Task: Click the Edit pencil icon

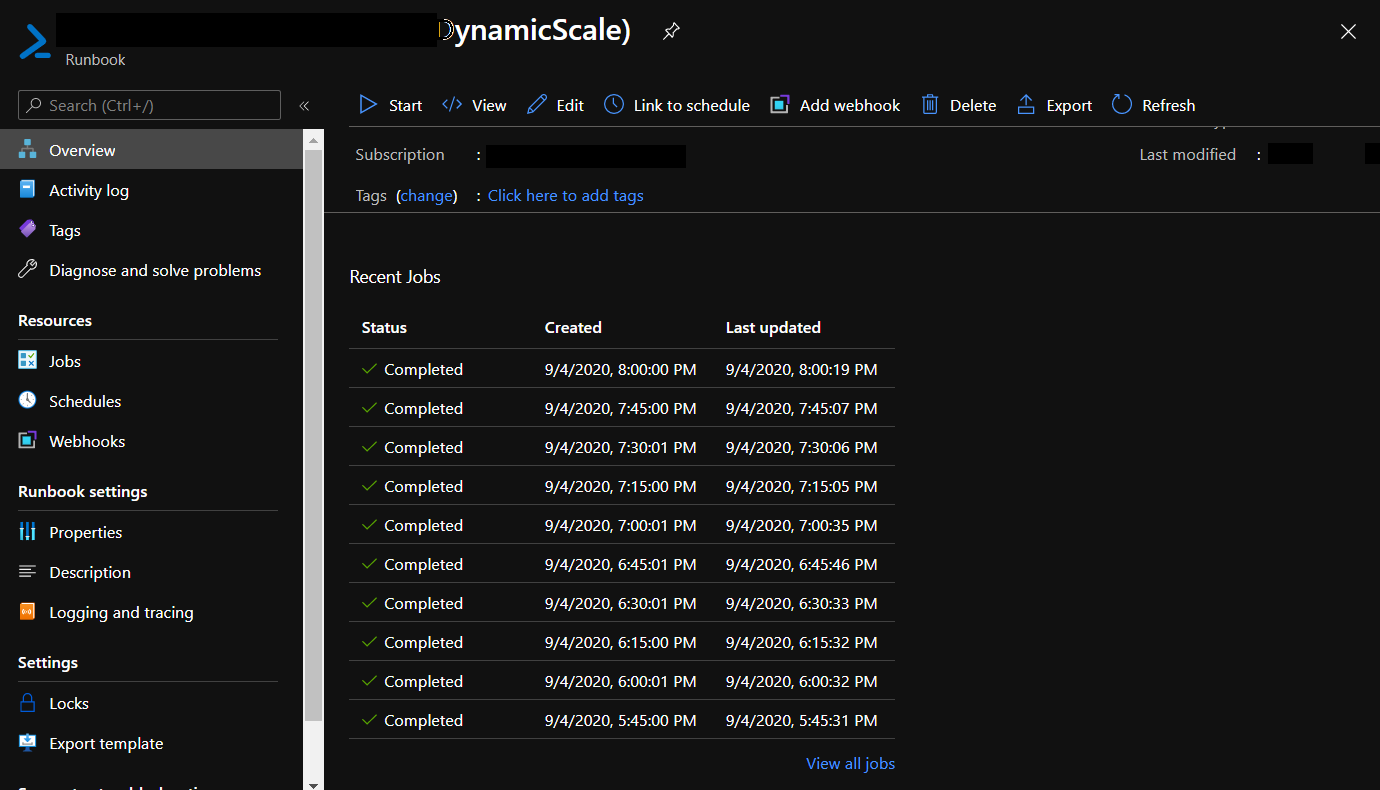Action: tap(537, 105)
